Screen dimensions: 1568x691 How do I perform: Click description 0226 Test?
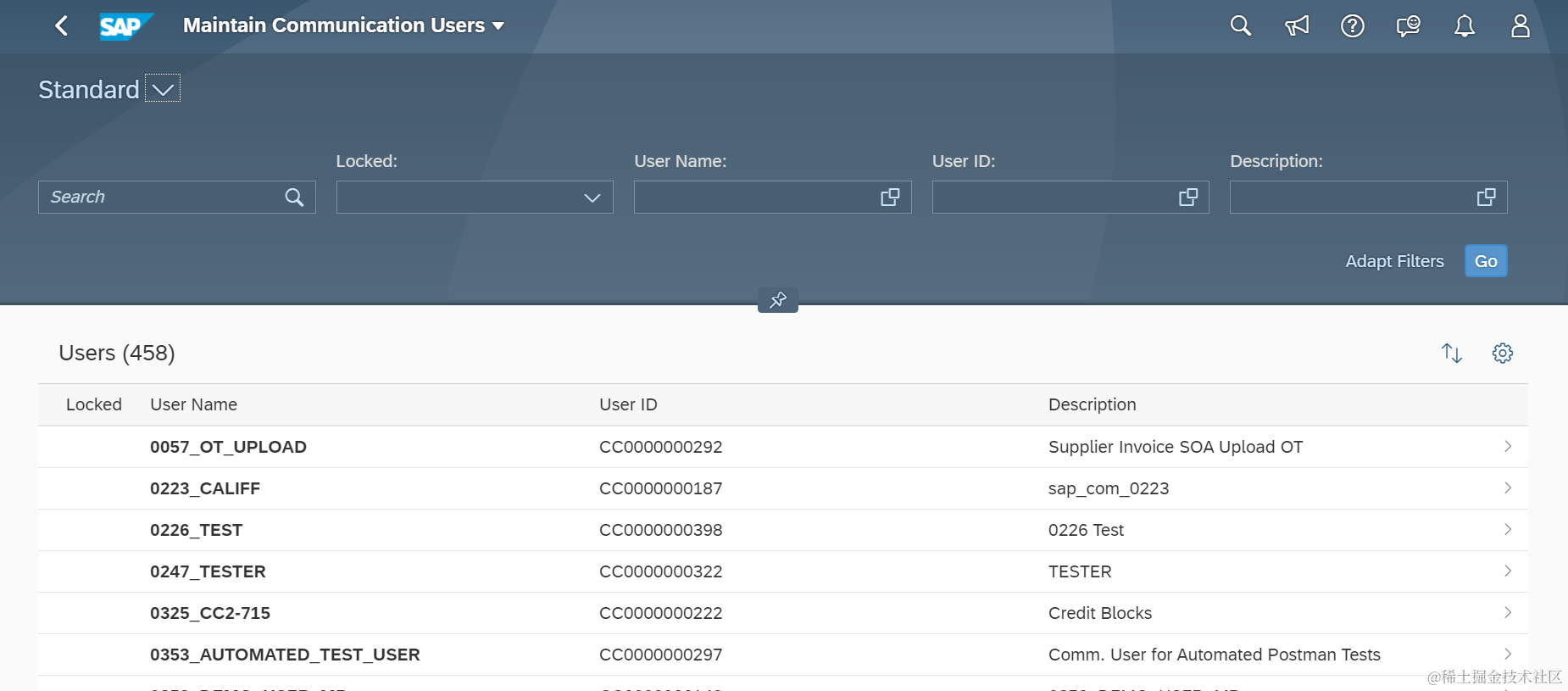coord(1086,530)
